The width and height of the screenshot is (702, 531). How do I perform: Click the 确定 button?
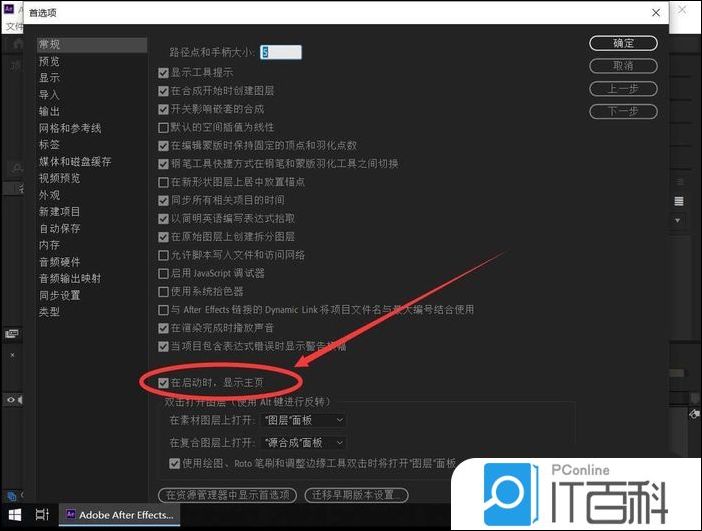tap(623, 43)
